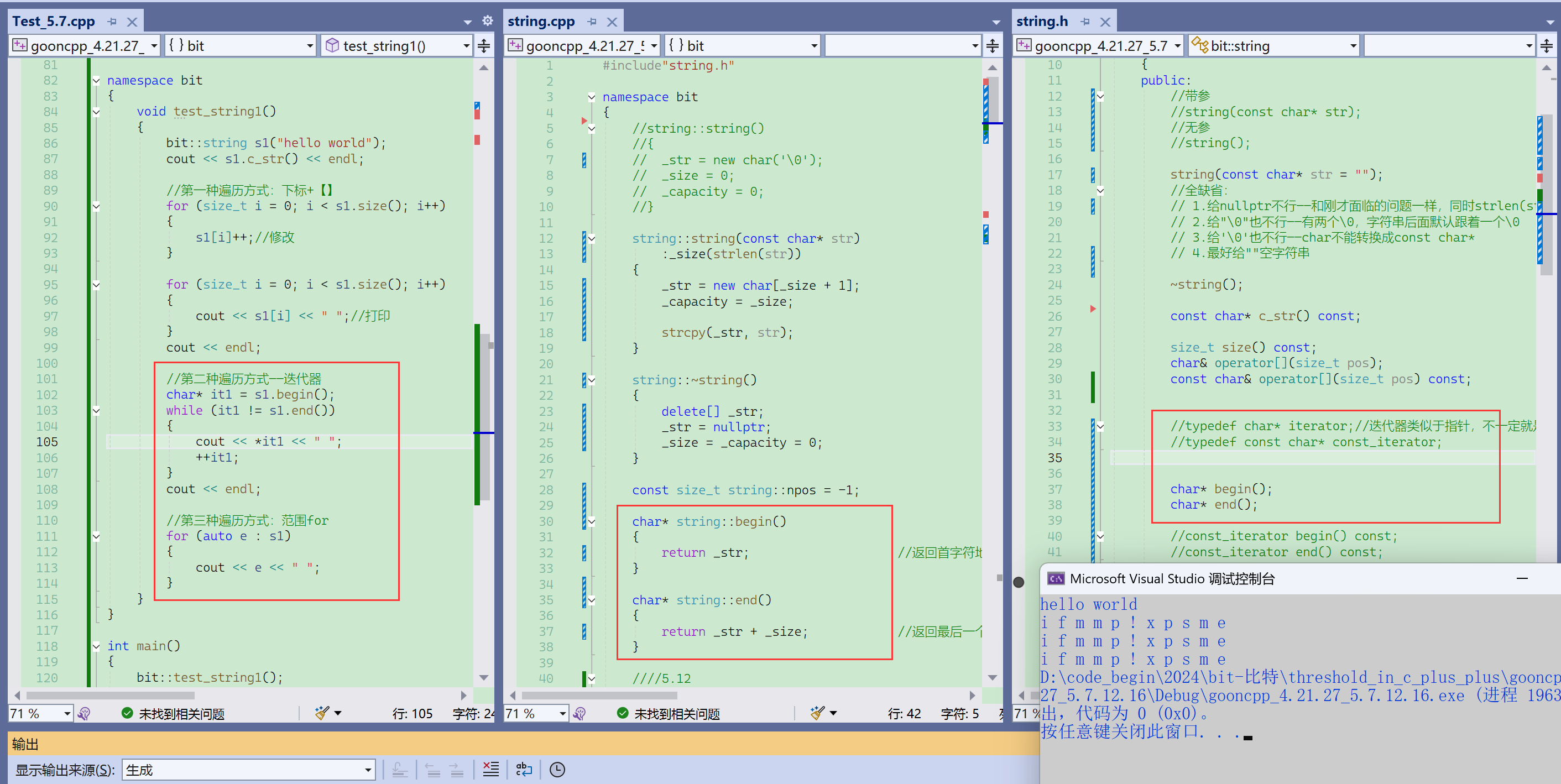Open bit scope dropdown in Test_5.7.cpp editor
This screenshot has height=784, width=1561.
241,45
